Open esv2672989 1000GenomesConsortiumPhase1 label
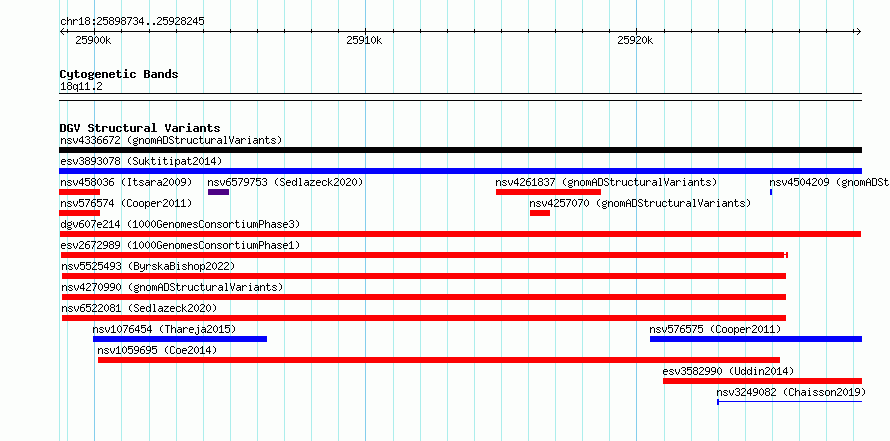The height and width of the screenshot is (441, 890). point(180,245)
